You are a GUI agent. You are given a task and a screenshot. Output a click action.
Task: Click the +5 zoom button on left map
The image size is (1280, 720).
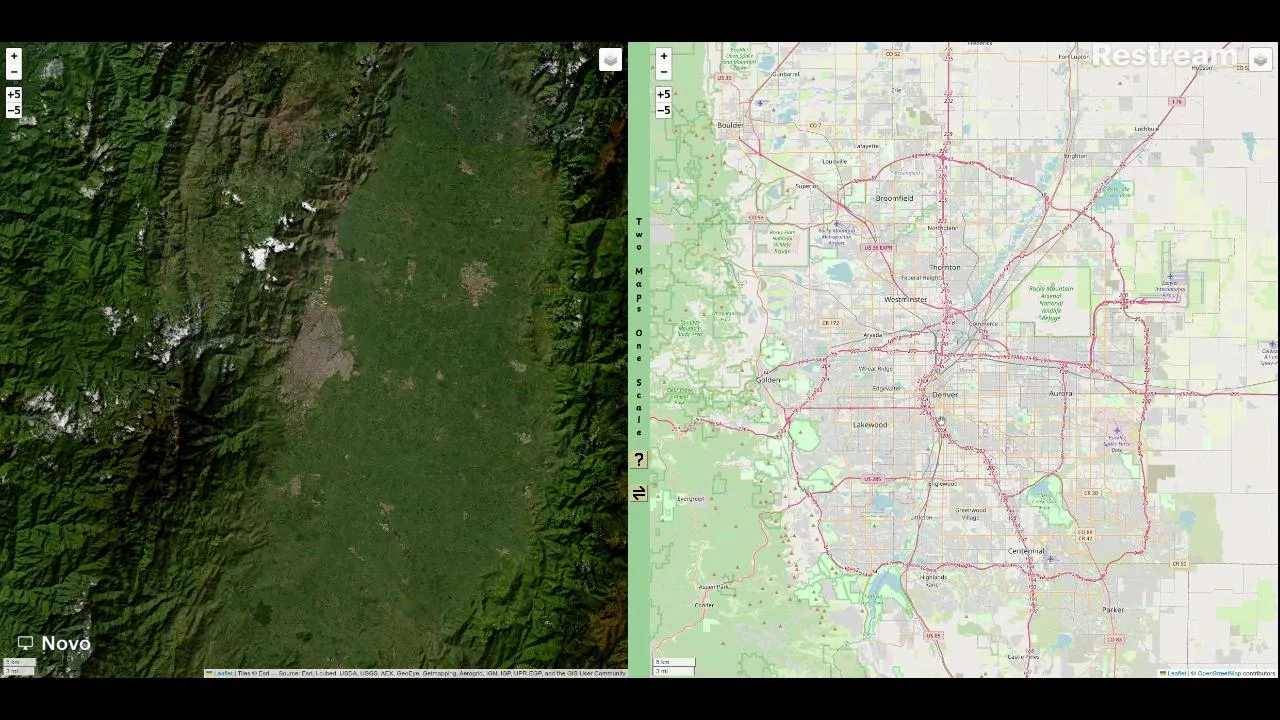tap(14, 94)
